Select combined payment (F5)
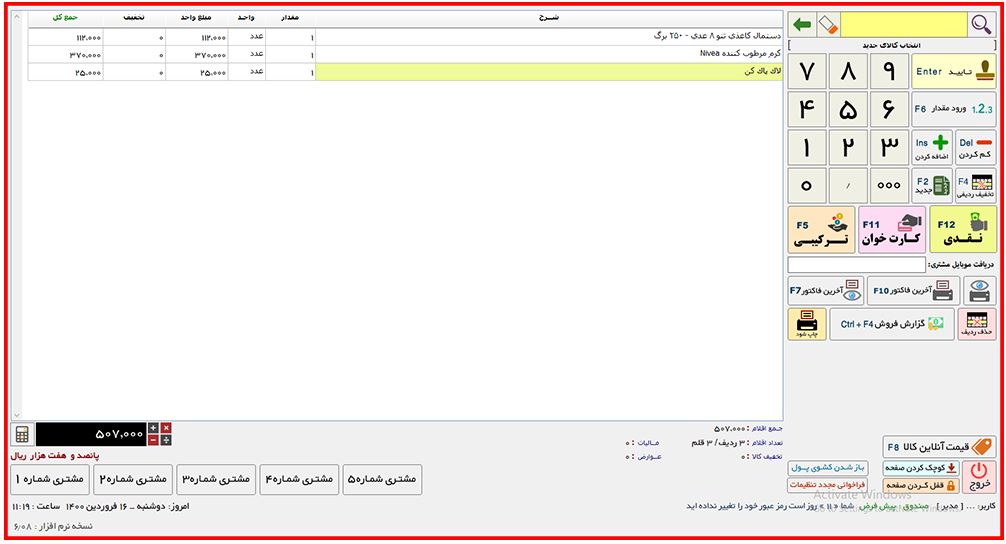Image resolution: width=1006 pixels, height=544 pixels. pos(821,230)
